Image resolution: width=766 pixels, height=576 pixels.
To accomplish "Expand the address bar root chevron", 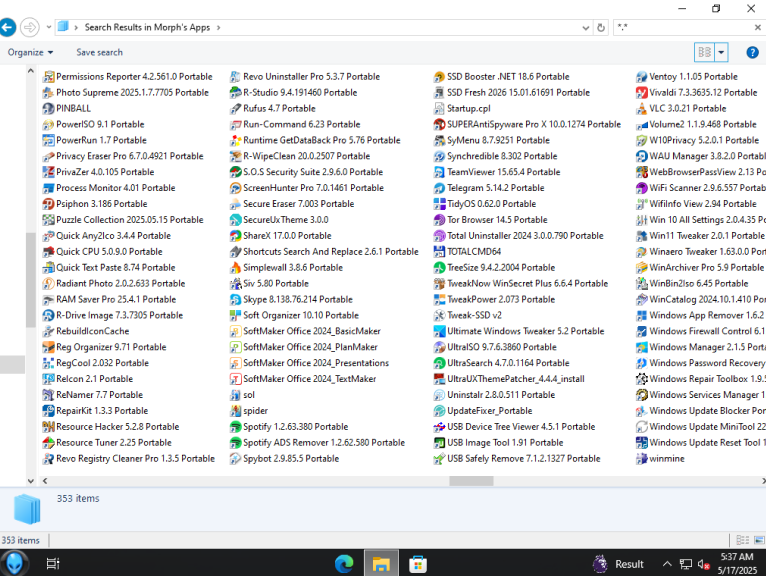I will pos(76,28).
